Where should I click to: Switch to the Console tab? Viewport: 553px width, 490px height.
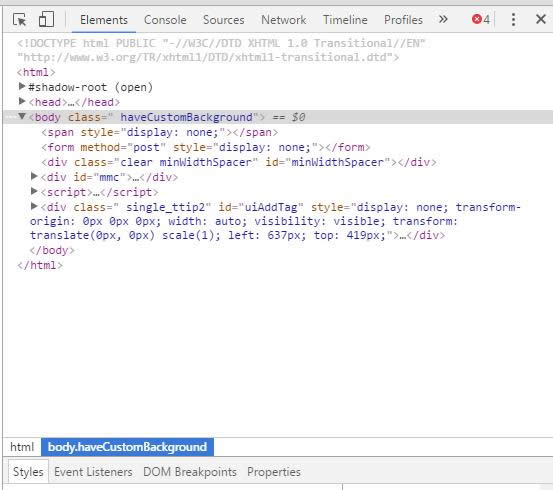point(165,20)
